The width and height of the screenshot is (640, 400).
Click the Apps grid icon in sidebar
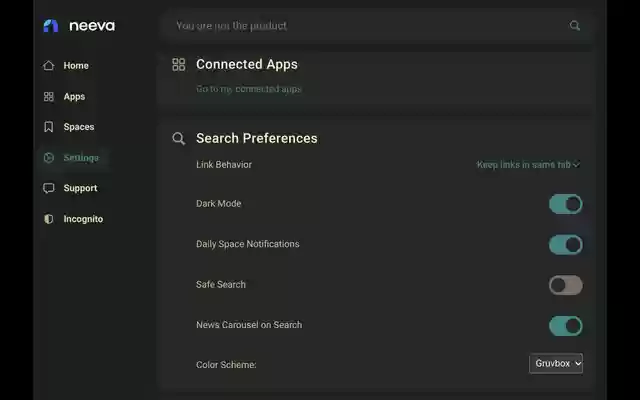click(49, 96)
